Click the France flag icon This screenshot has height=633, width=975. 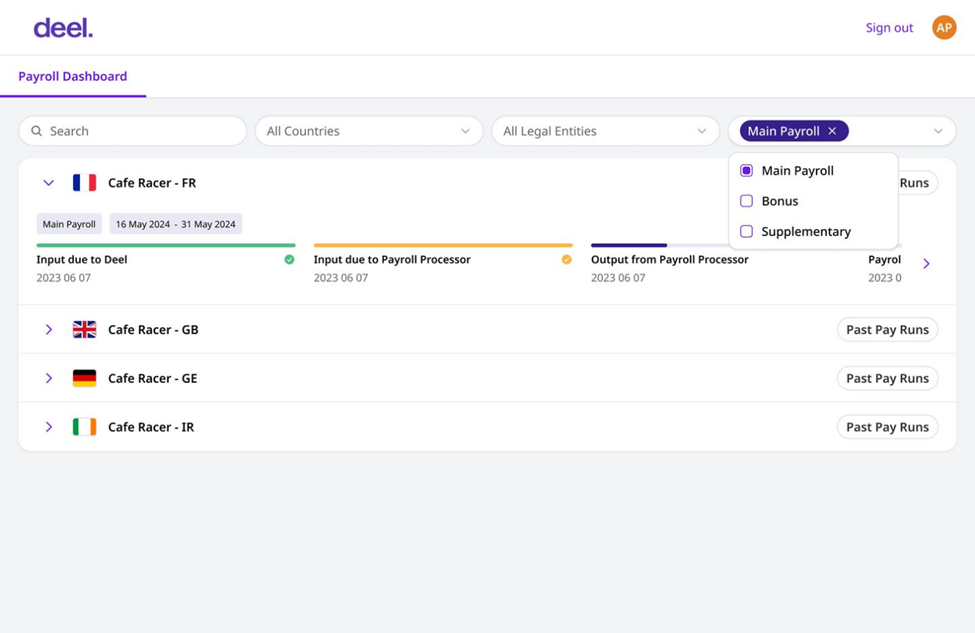tap(85, 183)
